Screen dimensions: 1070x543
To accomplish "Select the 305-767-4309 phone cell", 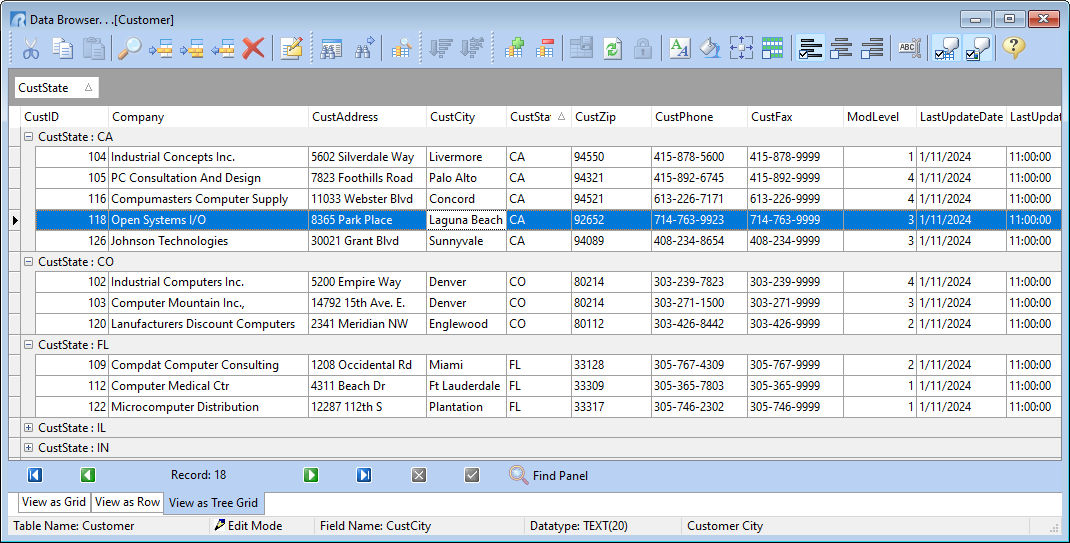I will [x=699, y=365].
